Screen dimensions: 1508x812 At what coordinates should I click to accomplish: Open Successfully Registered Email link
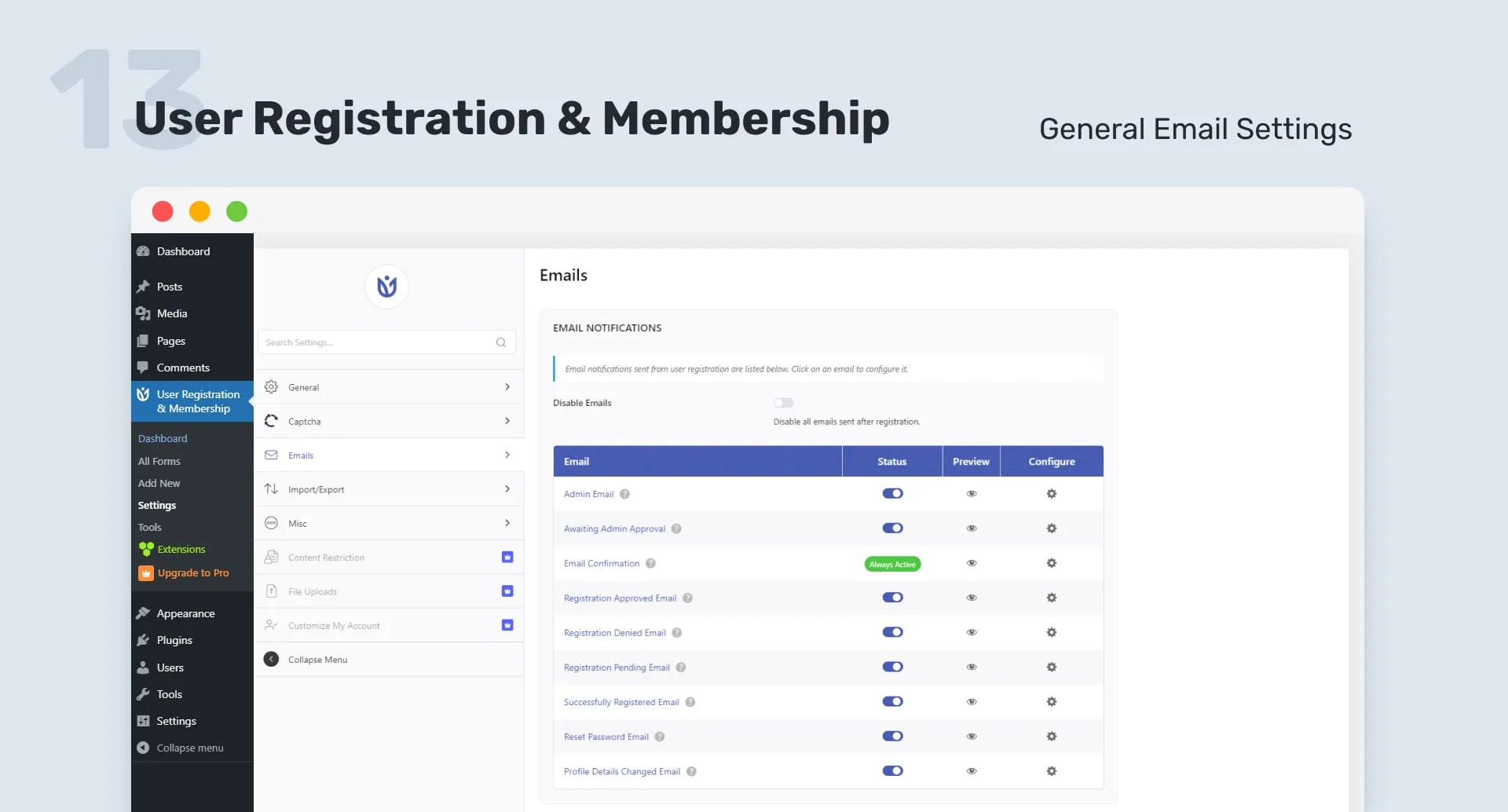pos(621,702)
